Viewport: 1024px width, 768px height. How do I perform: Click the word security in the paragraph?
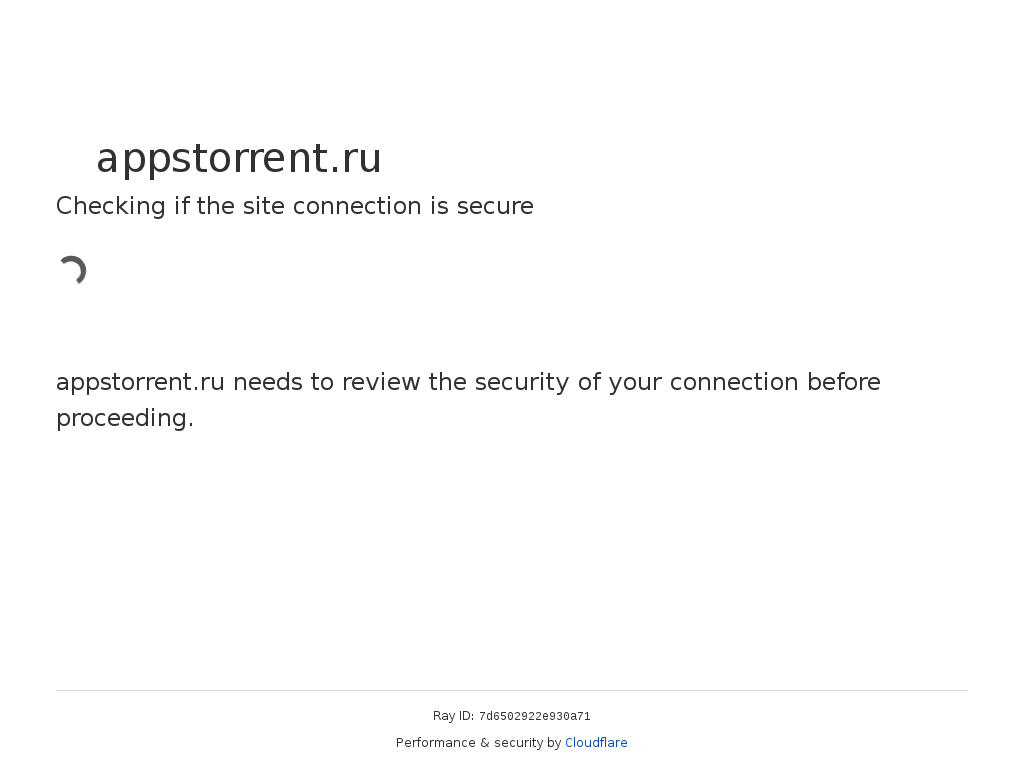pos(522,382)
